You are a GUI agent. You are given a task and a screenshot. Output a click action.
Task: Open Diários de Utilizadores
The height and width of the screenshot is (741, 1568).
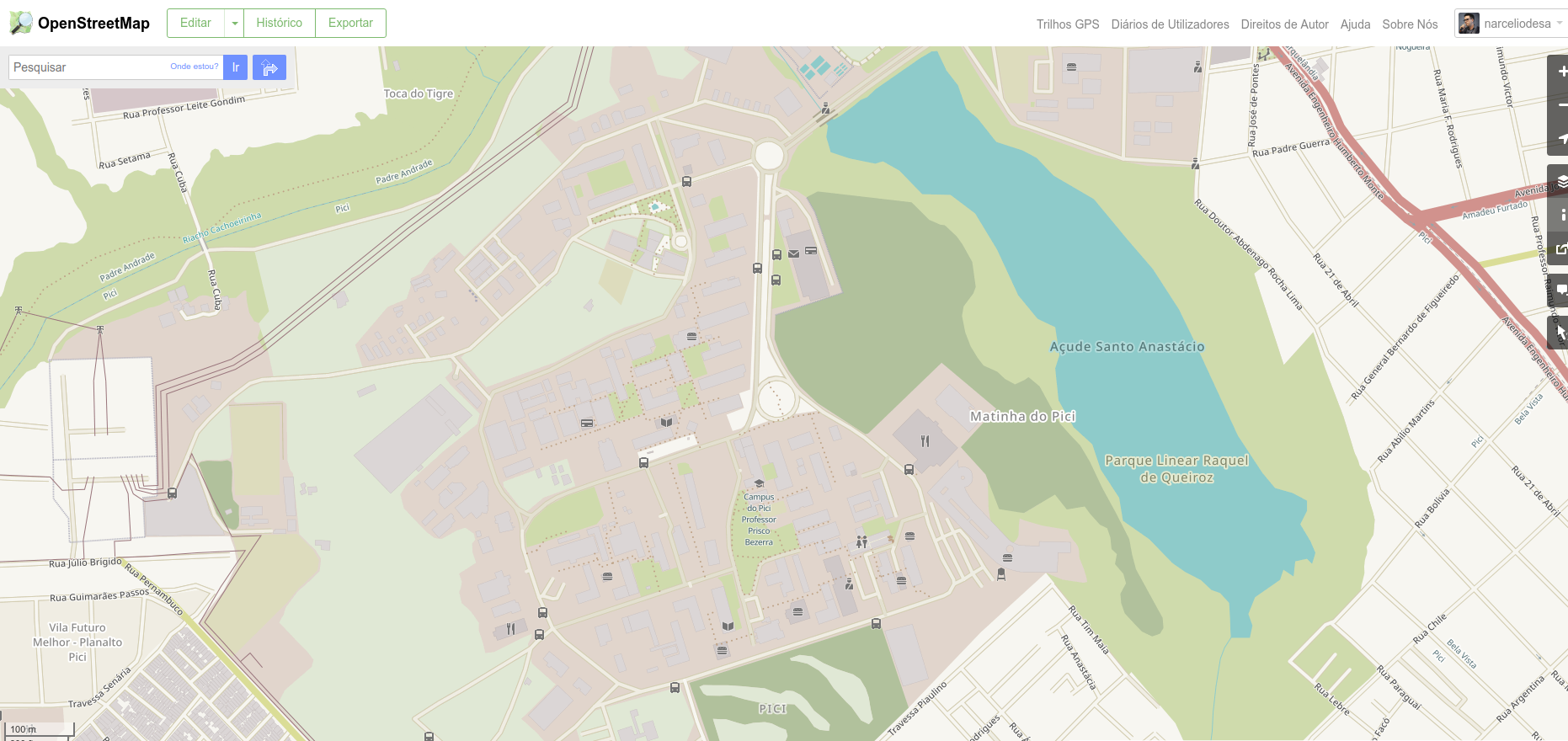(1170, 24)
